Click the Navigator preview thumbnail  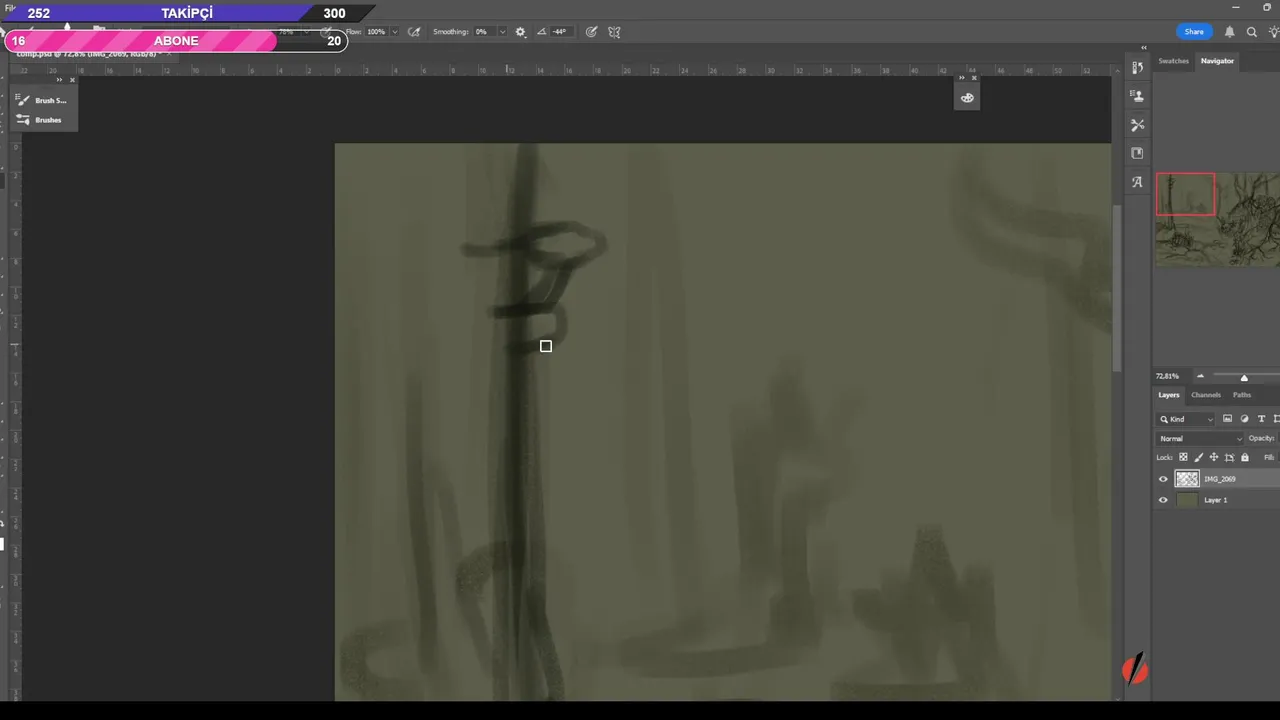point(1218,219)
